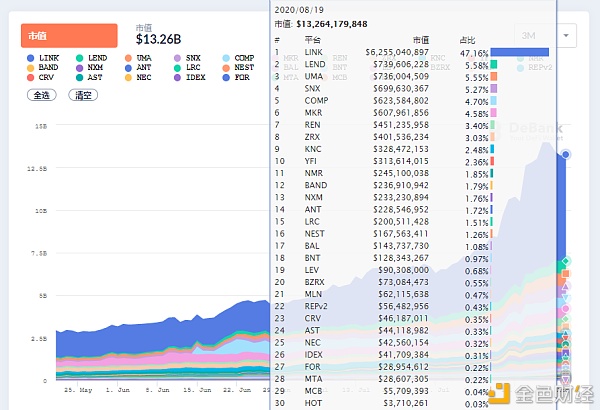This screenshot has height=410, width=600.
Task: Select the orange 市值 tab
Action: [69, 36]
